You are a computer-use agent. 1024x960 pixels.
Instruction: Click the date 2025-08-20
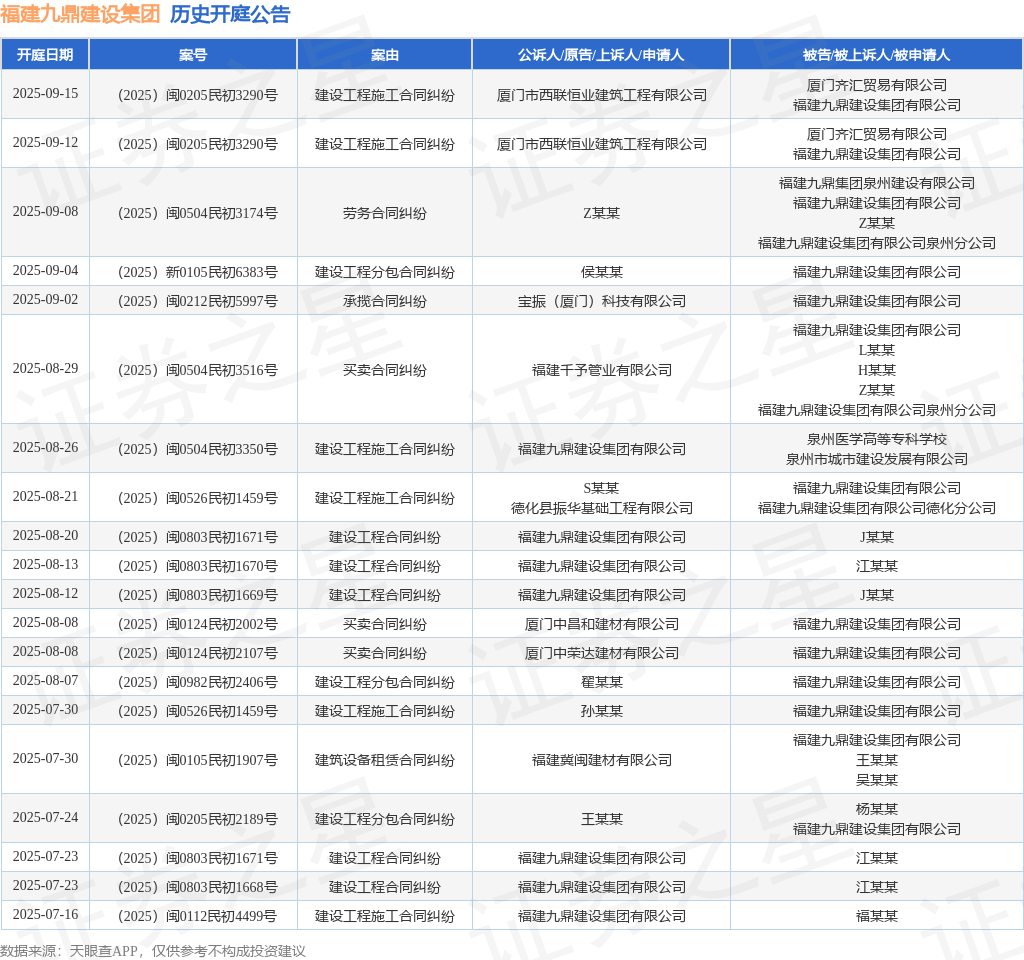45,536
